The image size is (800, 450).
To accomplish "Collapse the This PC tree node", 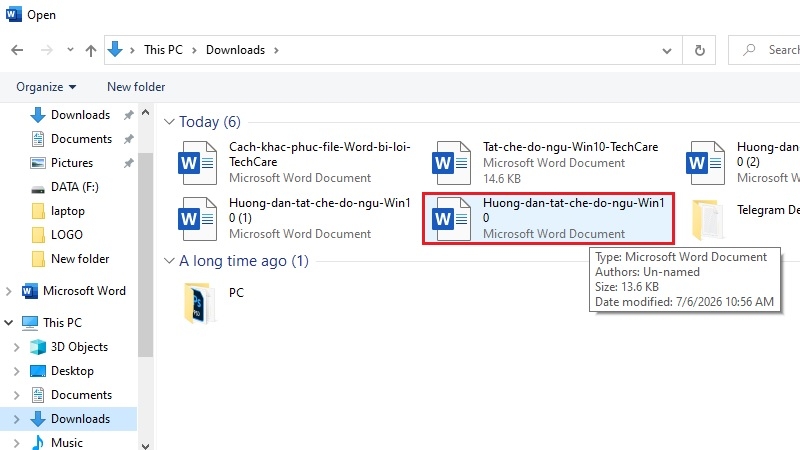I will click(x=8, y=323).
